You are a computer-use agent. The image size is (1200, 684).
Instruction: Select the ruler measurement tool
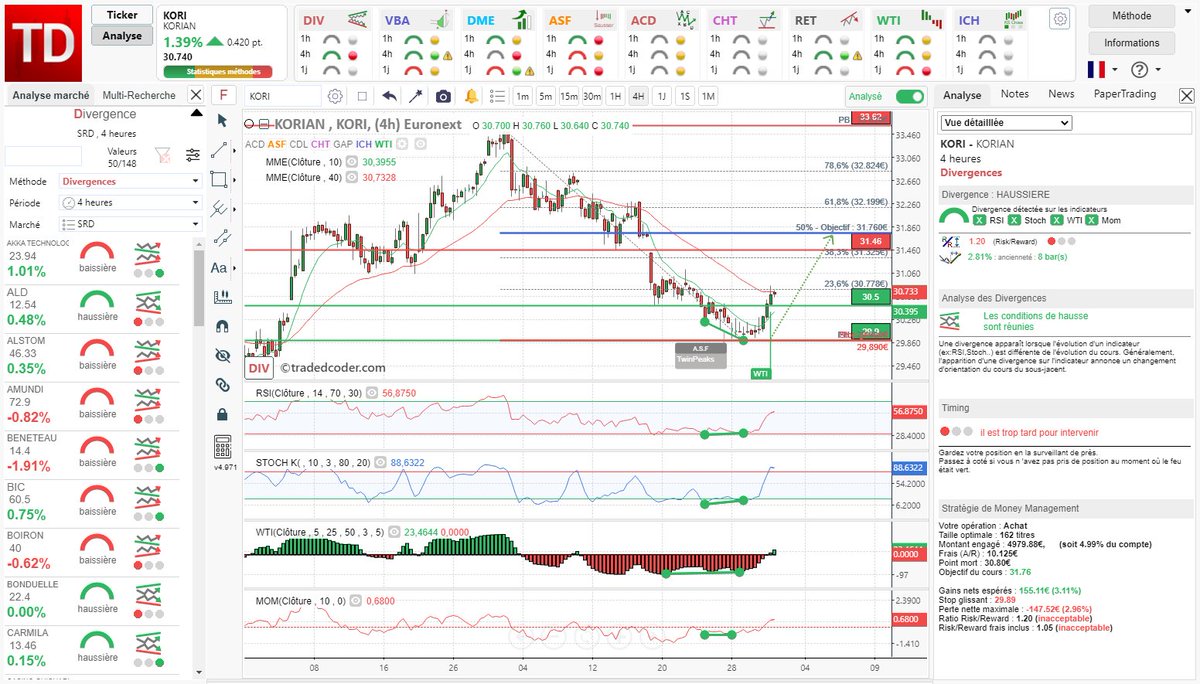pos(222,297)
